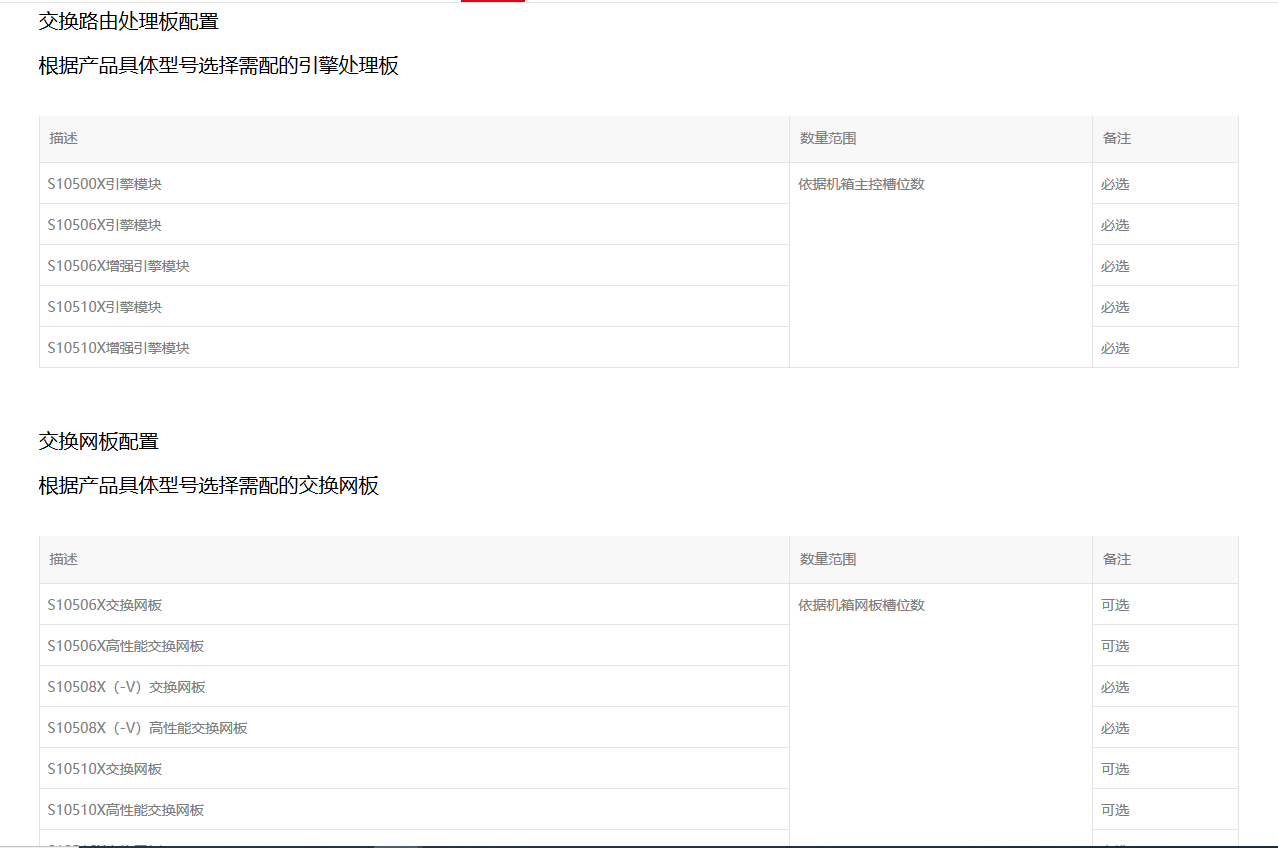Select the text 根据产品具体型号选择需配的引擎处理板
Image resolution: width=1278 pixels, height=848 pixels.
pos(219,67)
